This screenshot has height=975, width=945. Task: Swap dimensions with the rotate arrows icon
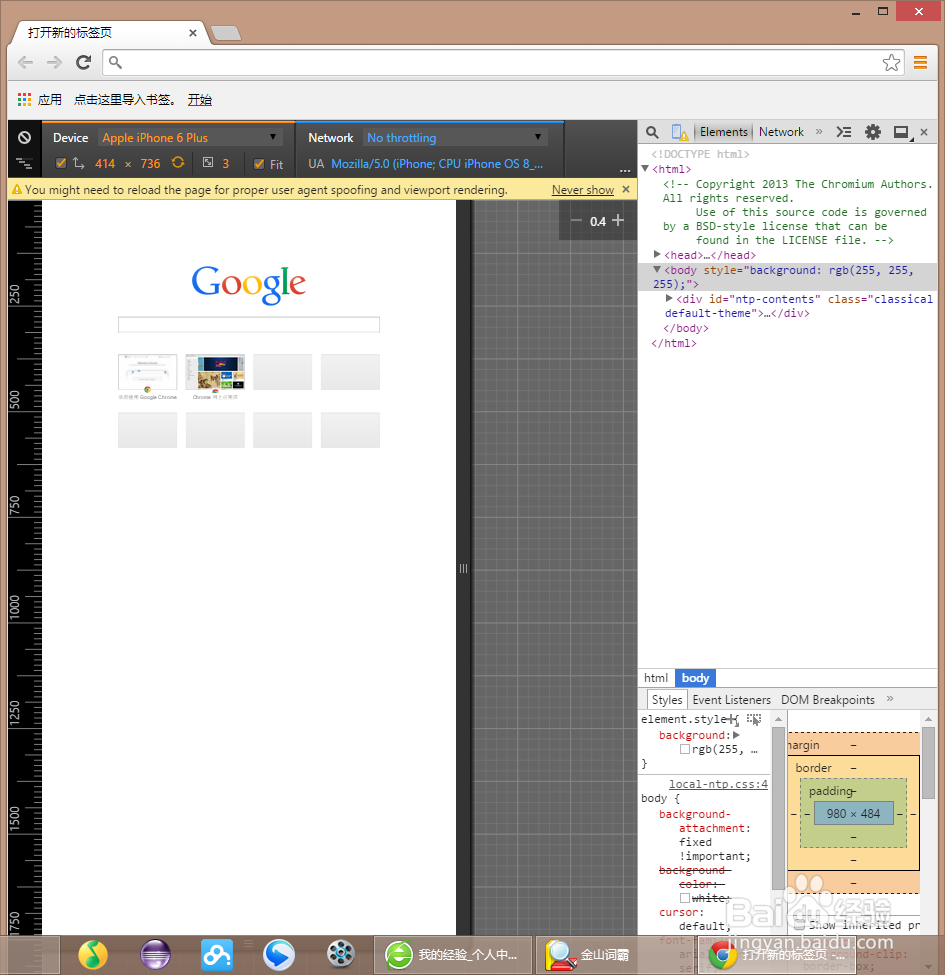point(78,164)
